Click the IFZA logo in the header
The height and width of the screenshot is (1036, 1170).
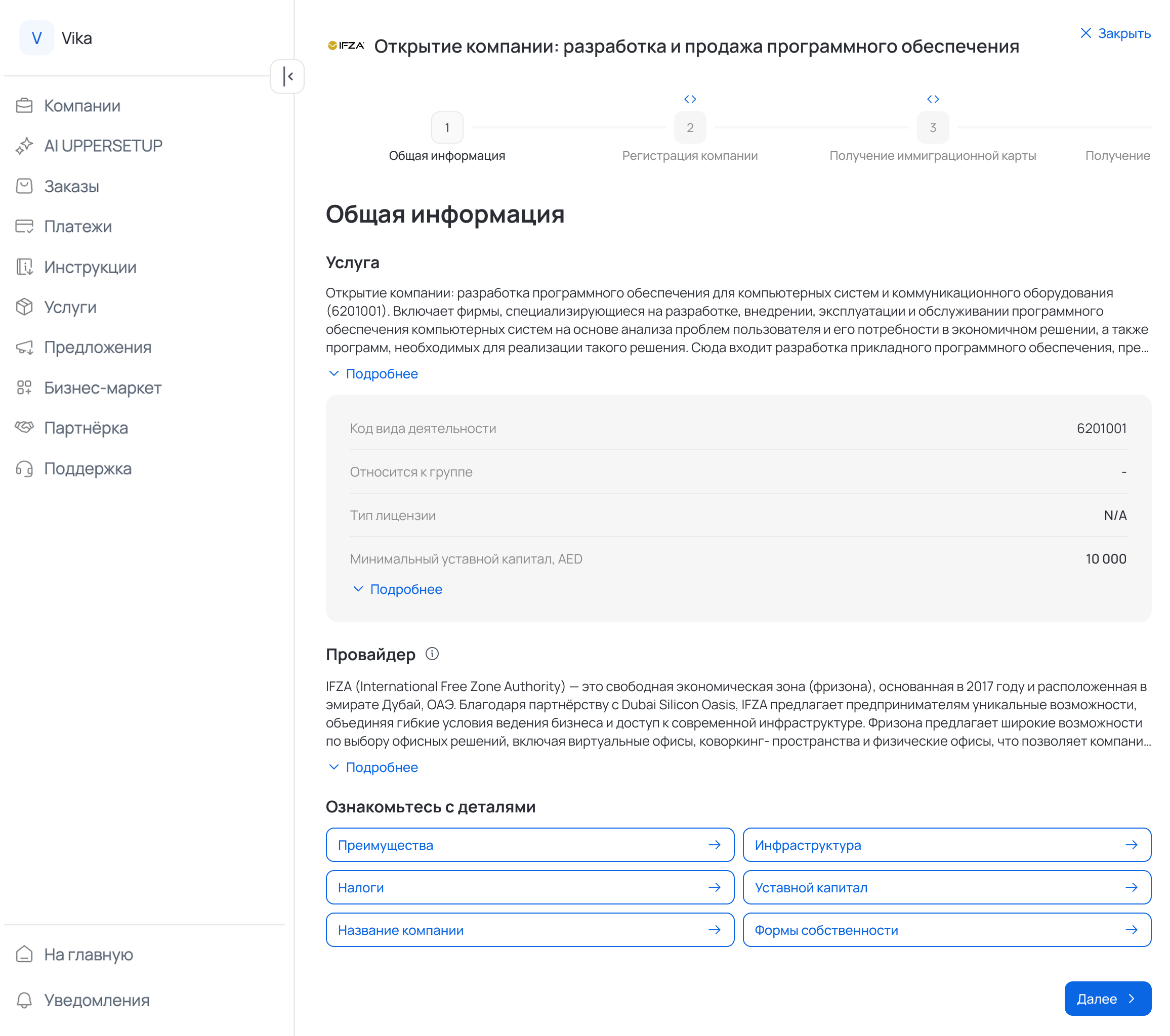pyautogui.click(x=346, y=46)
